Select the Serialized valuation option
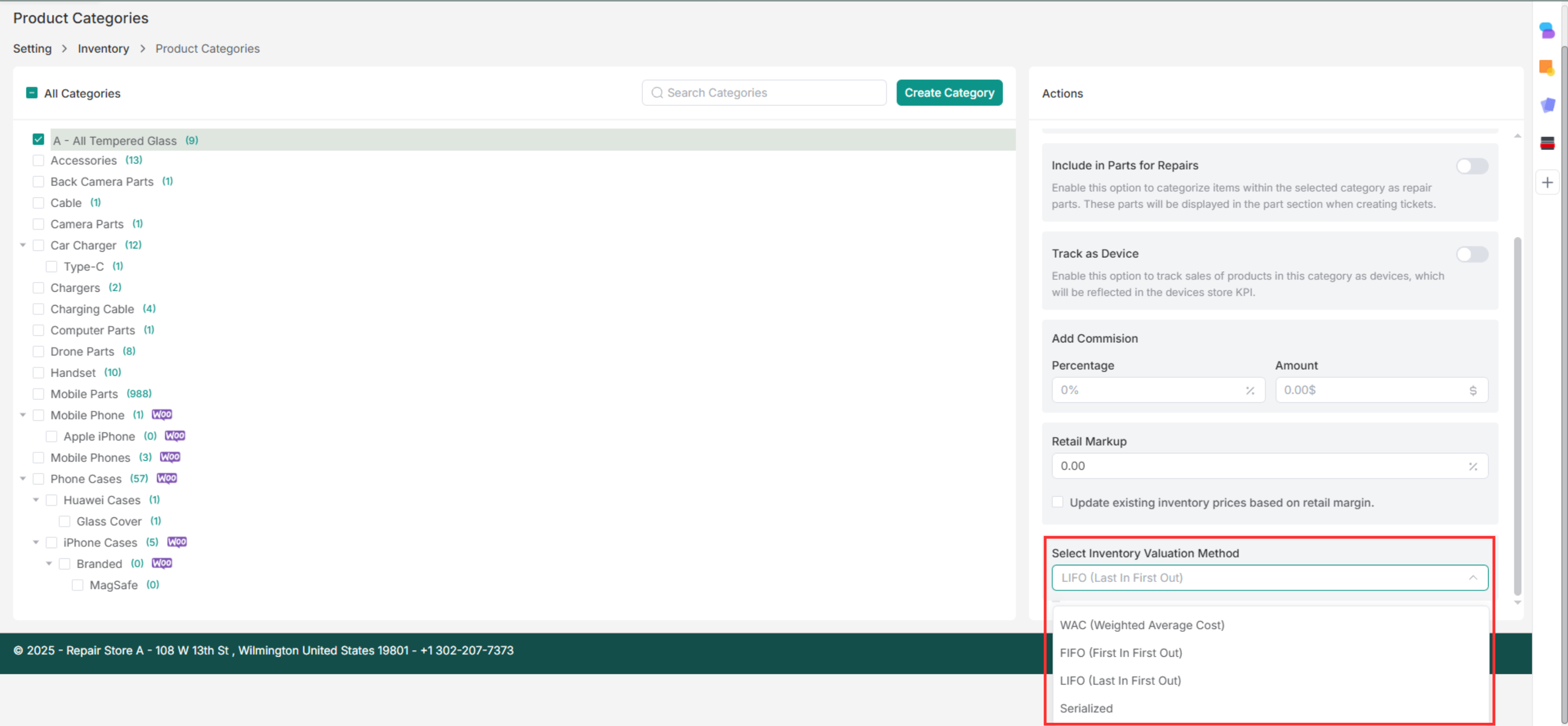This screenshot has width=1568, height=726. (1270, 708)
